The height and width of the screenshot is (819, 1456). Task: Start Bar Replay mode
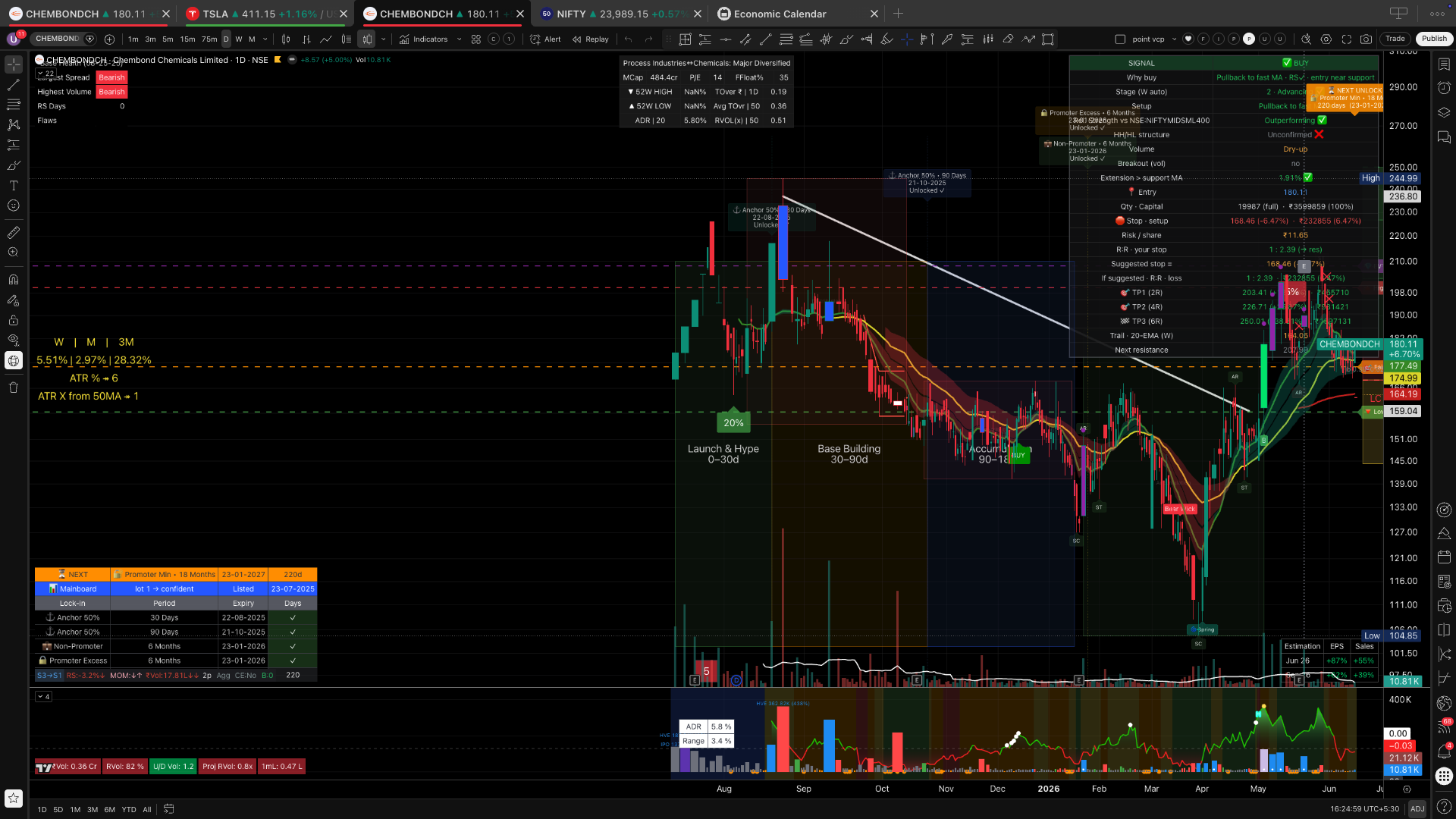590,39
